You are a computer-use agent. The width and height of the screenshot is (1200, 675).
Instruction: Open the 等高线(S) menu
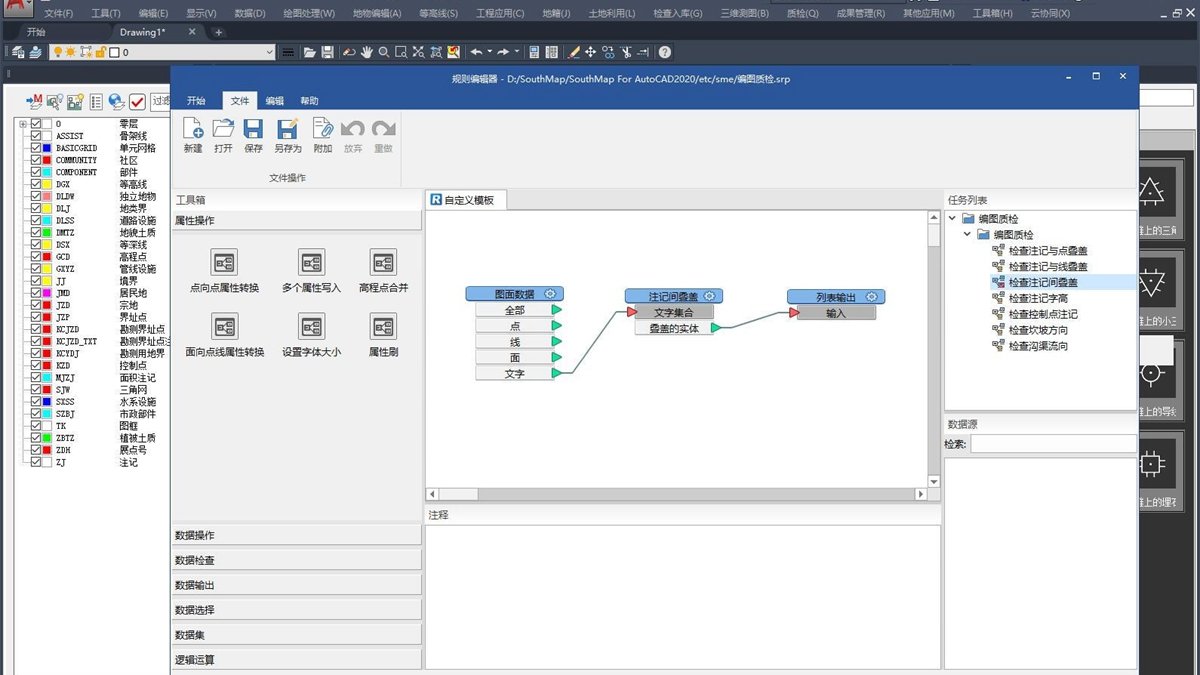(438, 14)
